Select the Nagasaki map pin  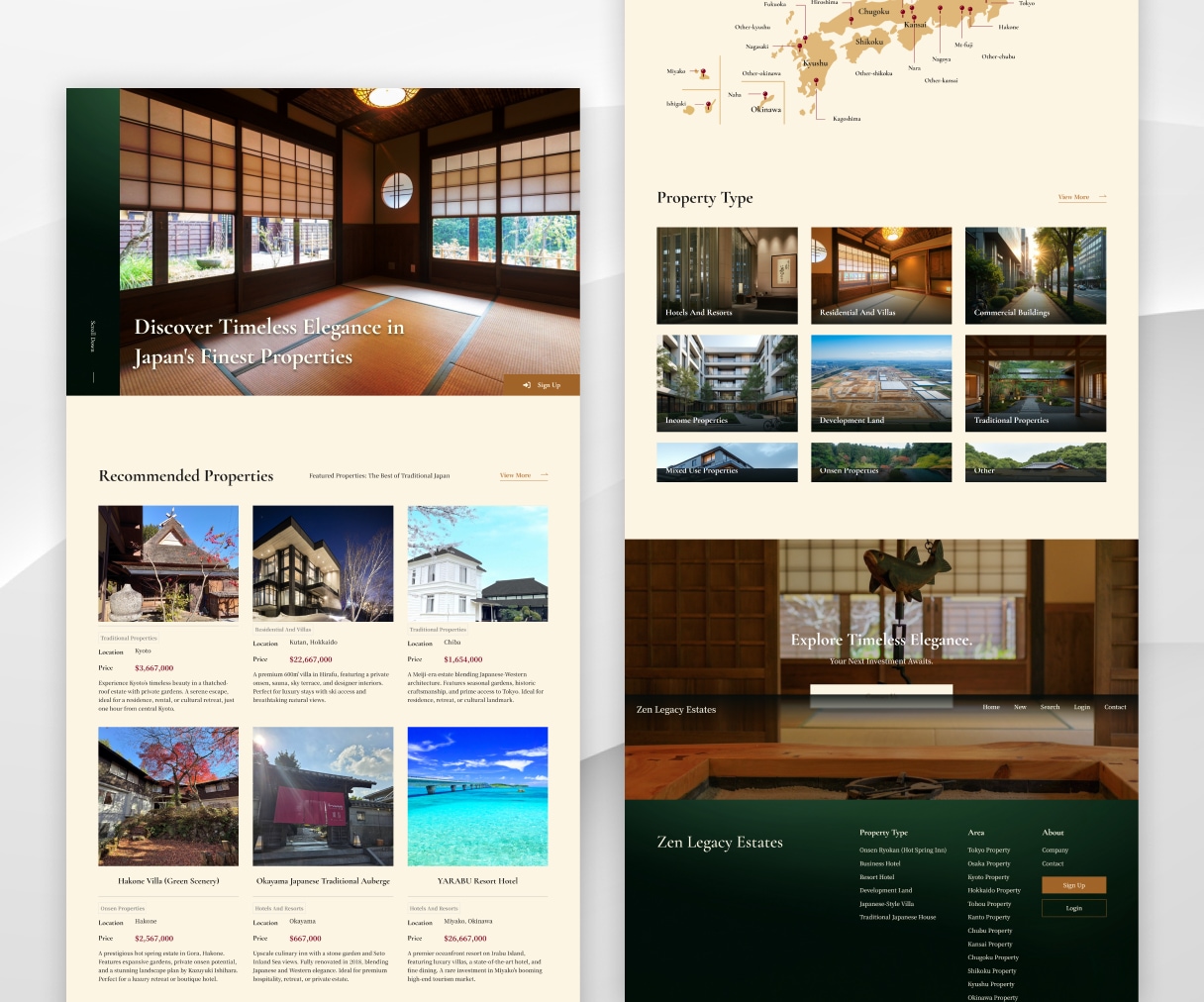pyautogui.click(x=800, y=46)
